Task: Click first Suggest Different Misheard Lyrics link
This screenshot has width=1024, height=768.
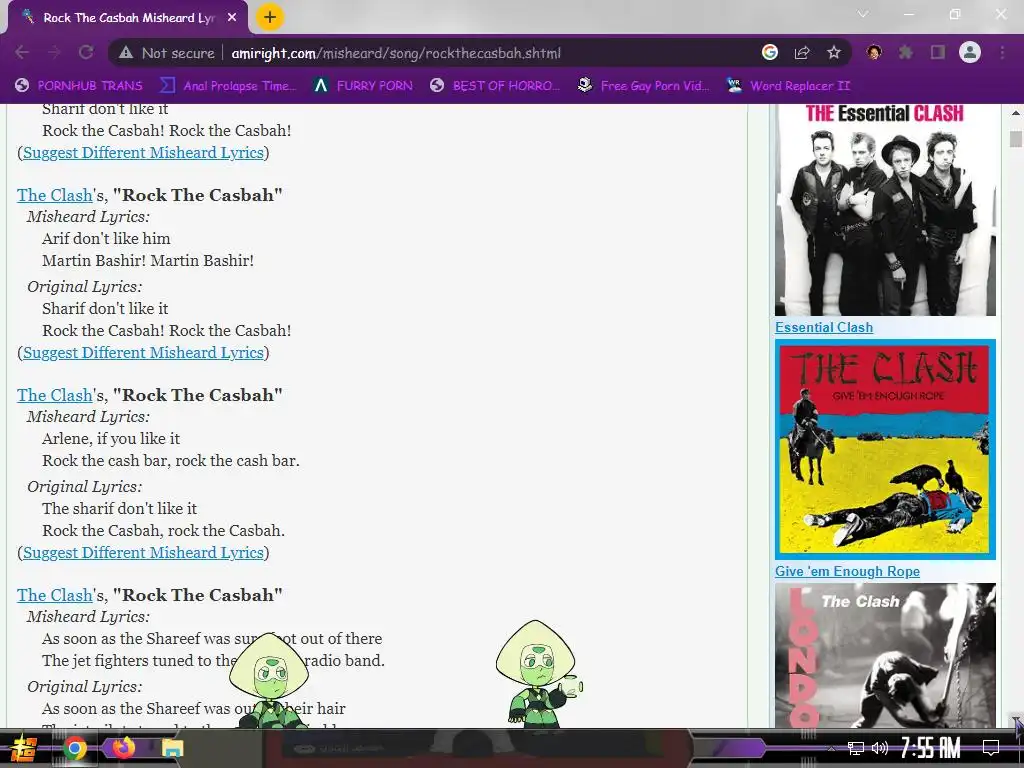Action: tap(143, 152)
